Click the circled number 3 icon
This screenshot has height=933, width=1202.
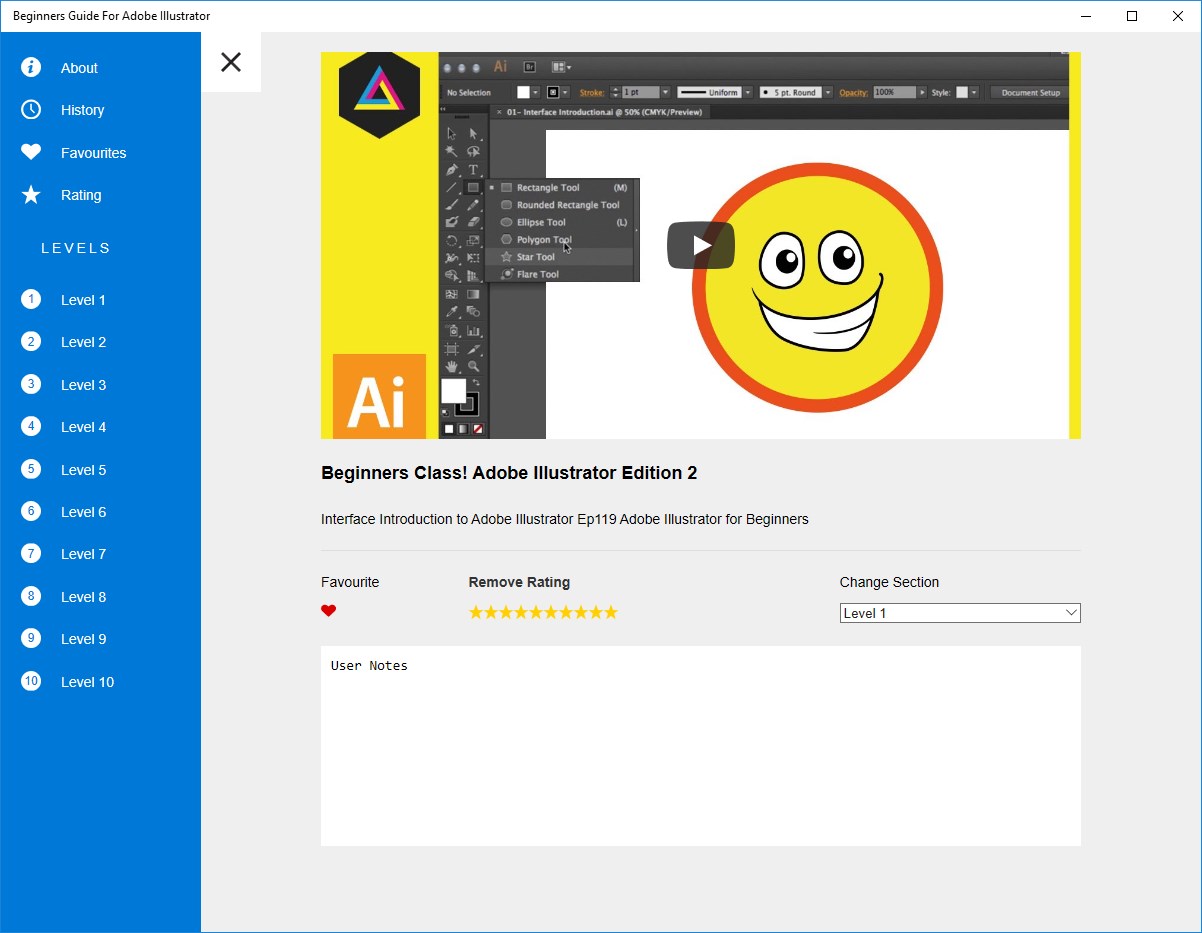[31, 384]
